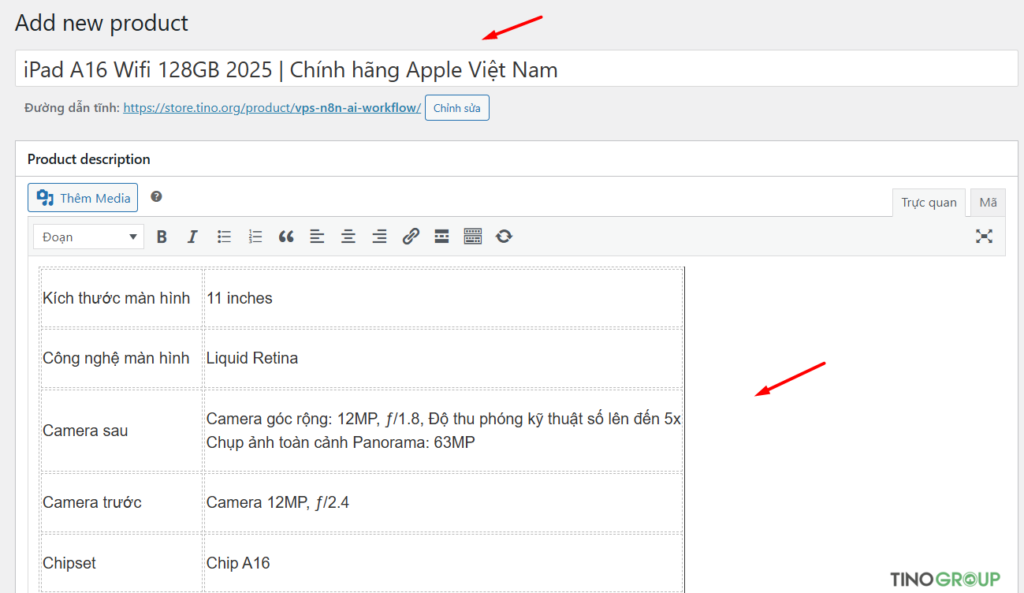Click the text "Chụp ảnh toàn cảnh Panorama: 63MP"
The width and height of the screenshot is (1024, 593).
[x=340, y=443]
